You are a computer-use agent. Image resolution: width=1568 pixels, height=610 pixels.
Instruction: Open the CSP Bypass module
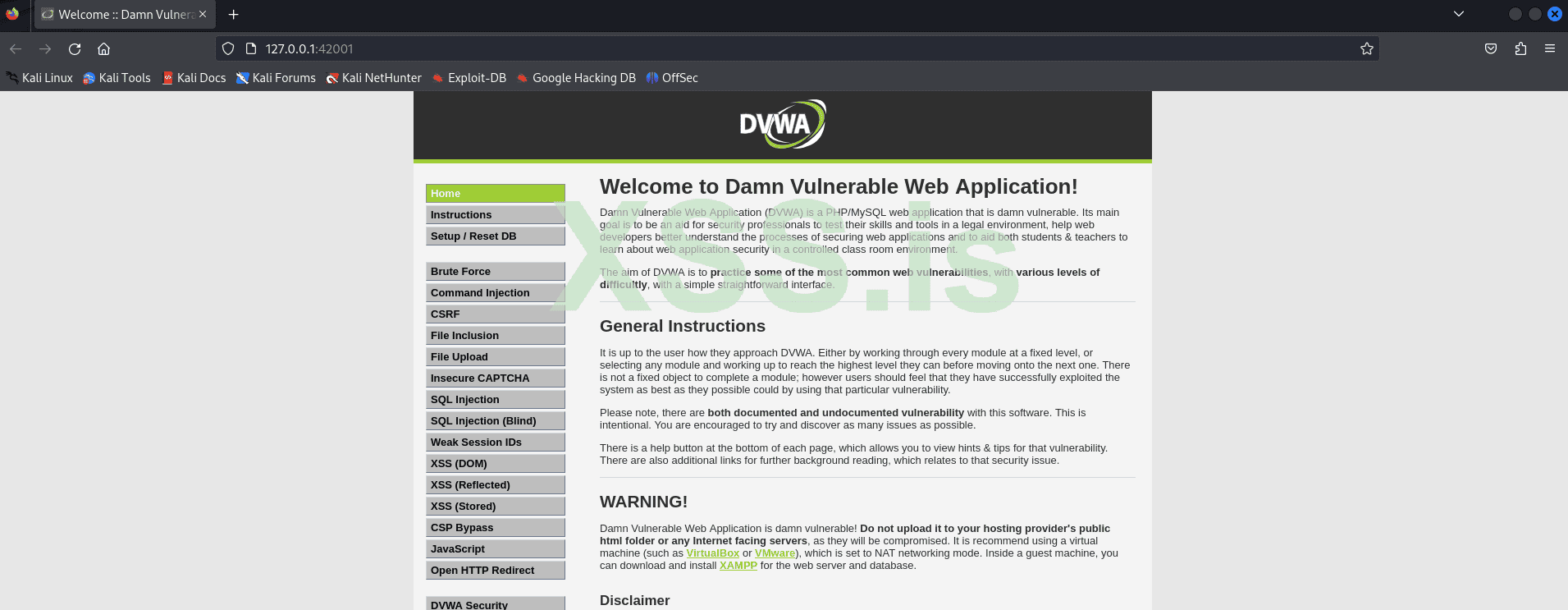(x=496, y=527)
